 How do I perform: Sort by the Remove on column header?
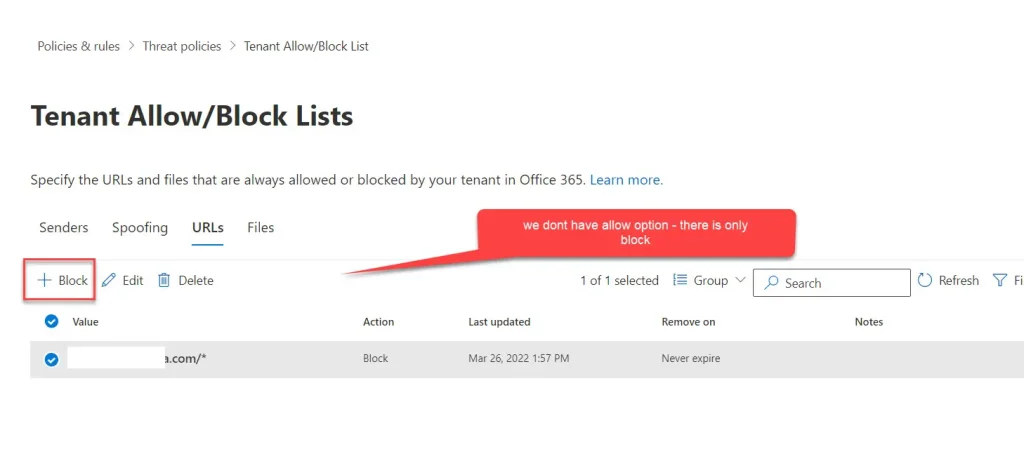(688, 322)
